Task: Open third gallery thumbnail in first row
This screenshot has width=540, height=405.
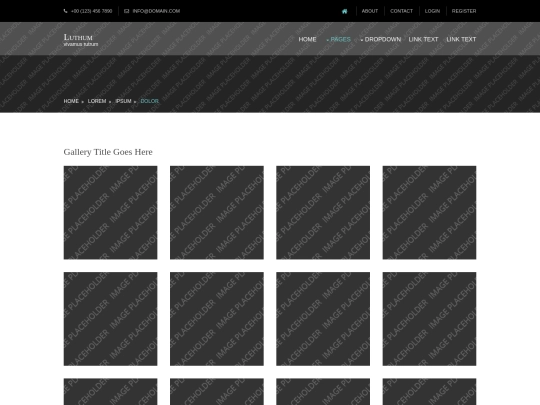Action: point(323,212)
